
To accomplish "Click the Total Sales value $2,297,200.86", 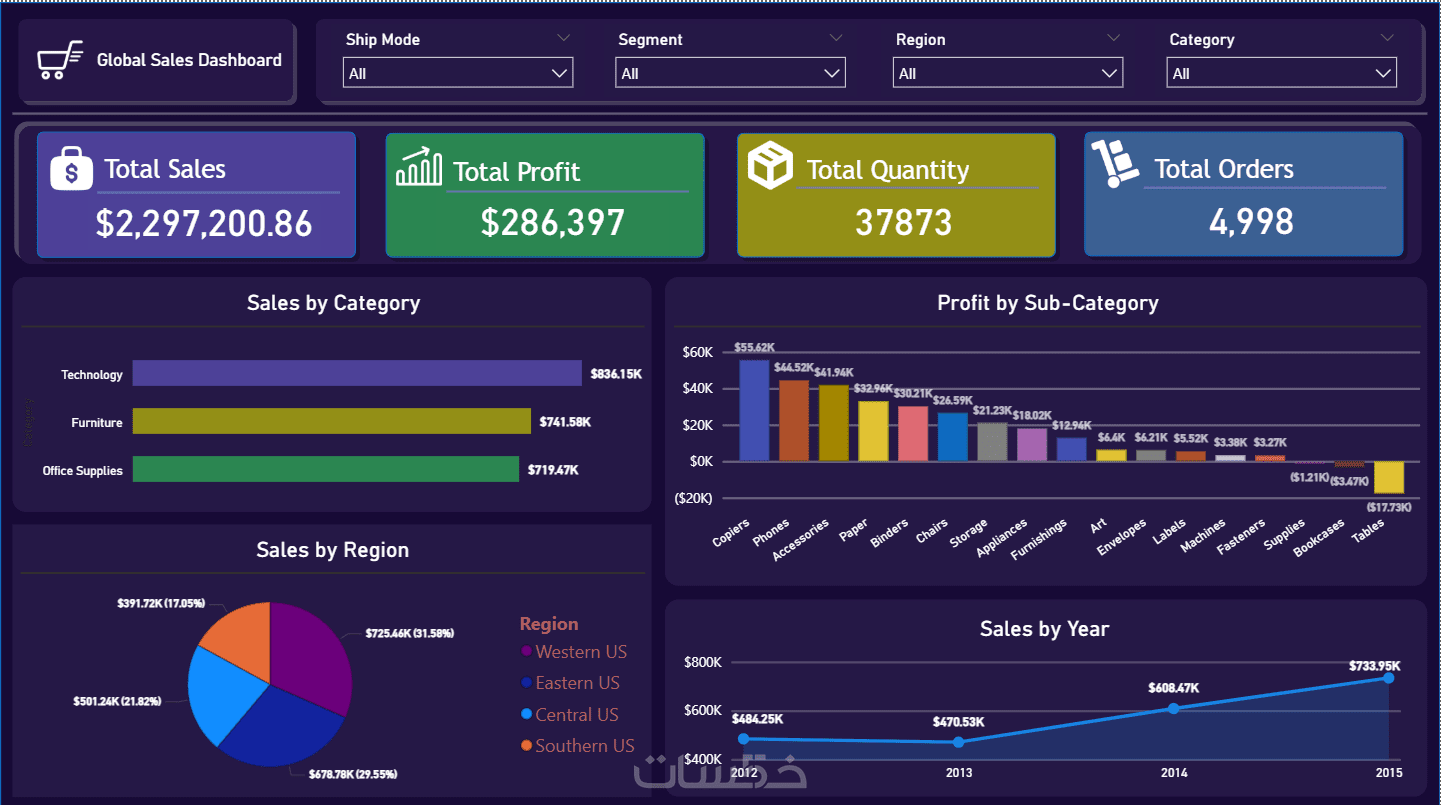I will (204, 223).
